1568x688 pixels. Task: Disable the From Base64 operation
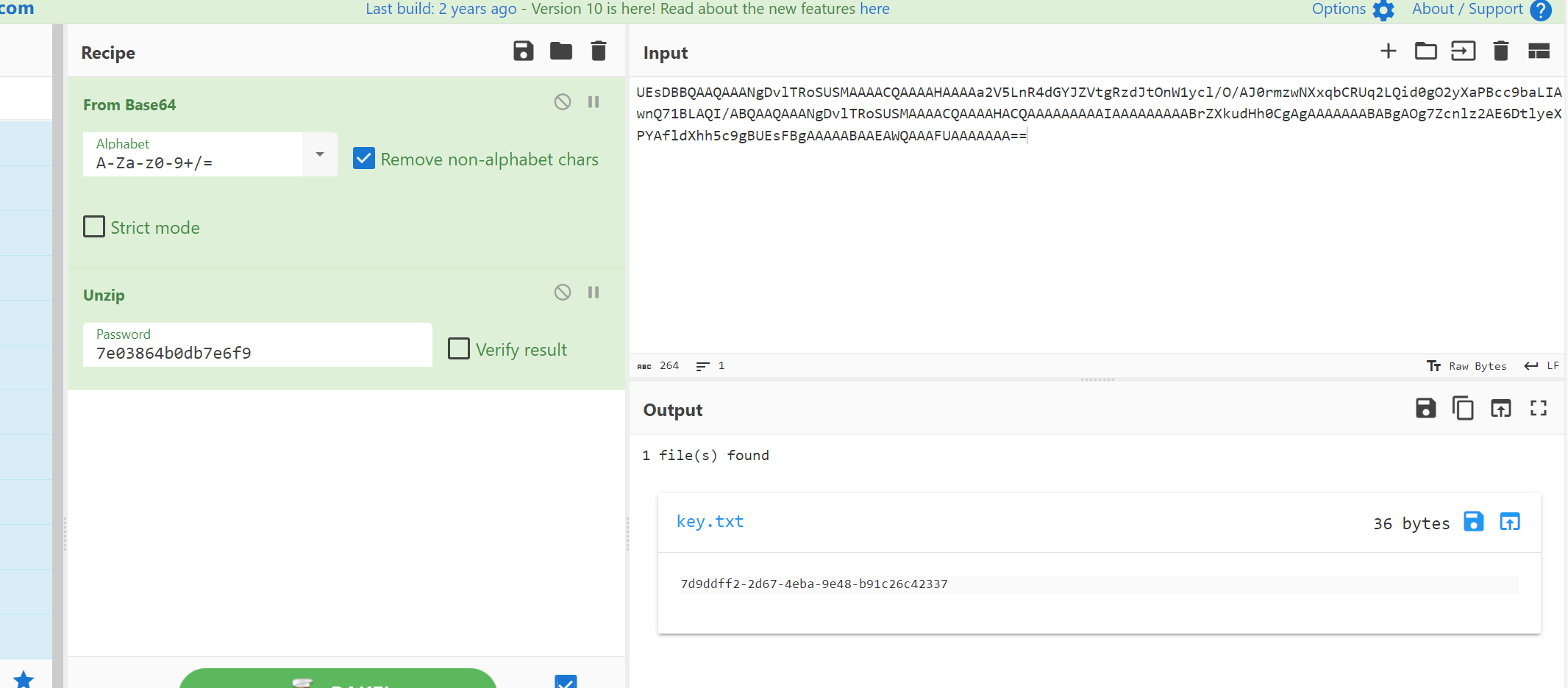(x=563, y=102)
